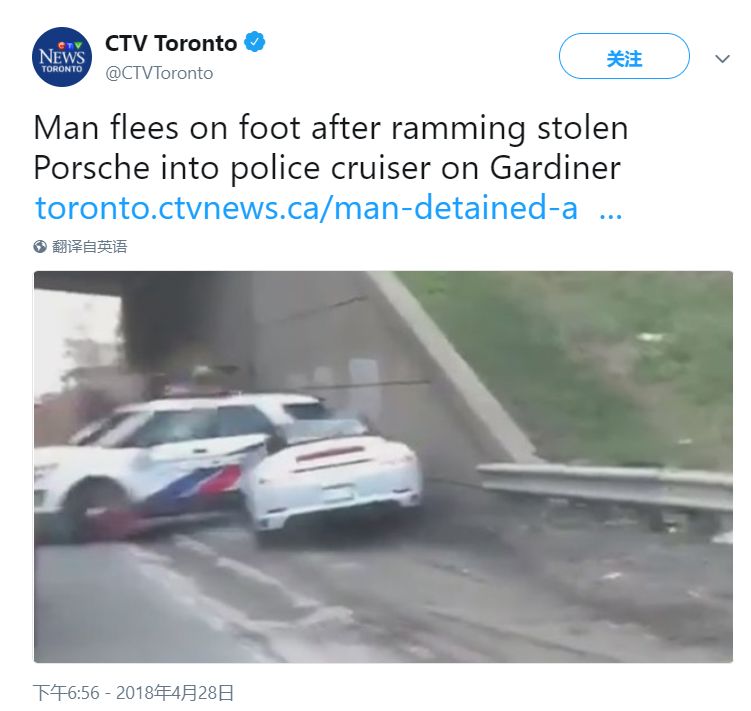
Task: Open the CTV Toronto display name
Action: coord(171,43)
